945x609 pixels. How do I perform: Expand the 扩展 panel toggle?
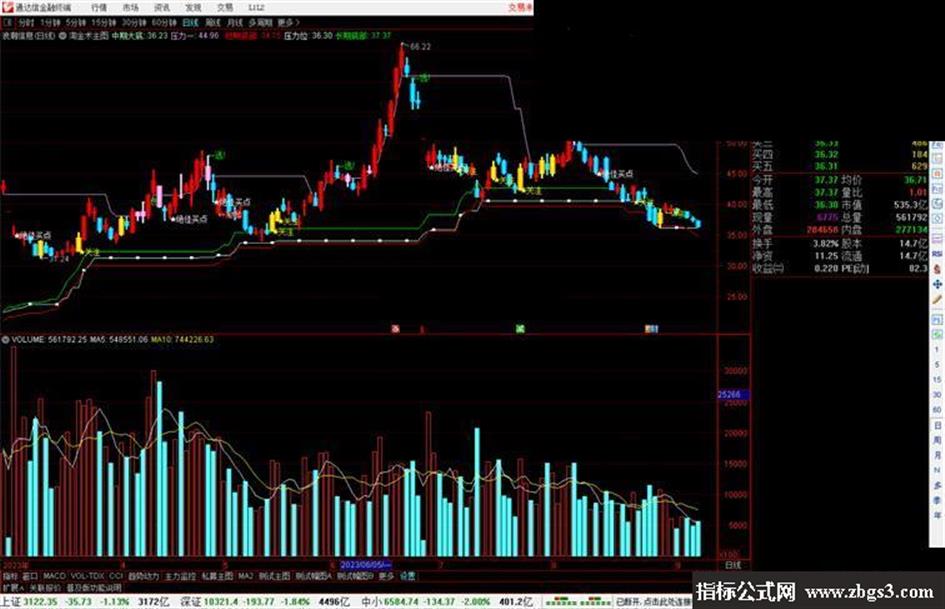tap(13, 587)
